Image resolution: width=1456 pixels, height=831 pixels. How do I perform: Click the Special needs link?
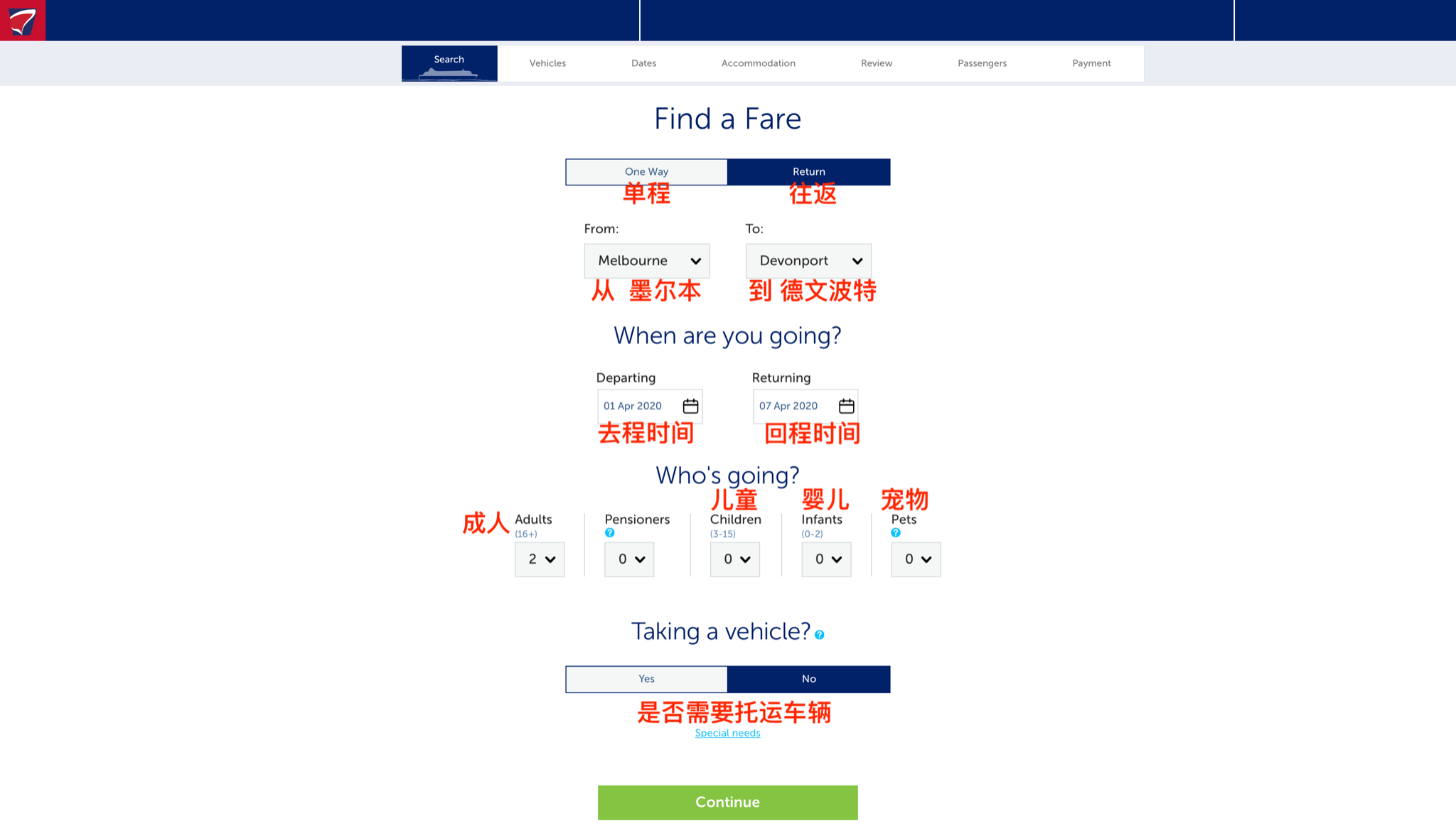pos(728,733)
